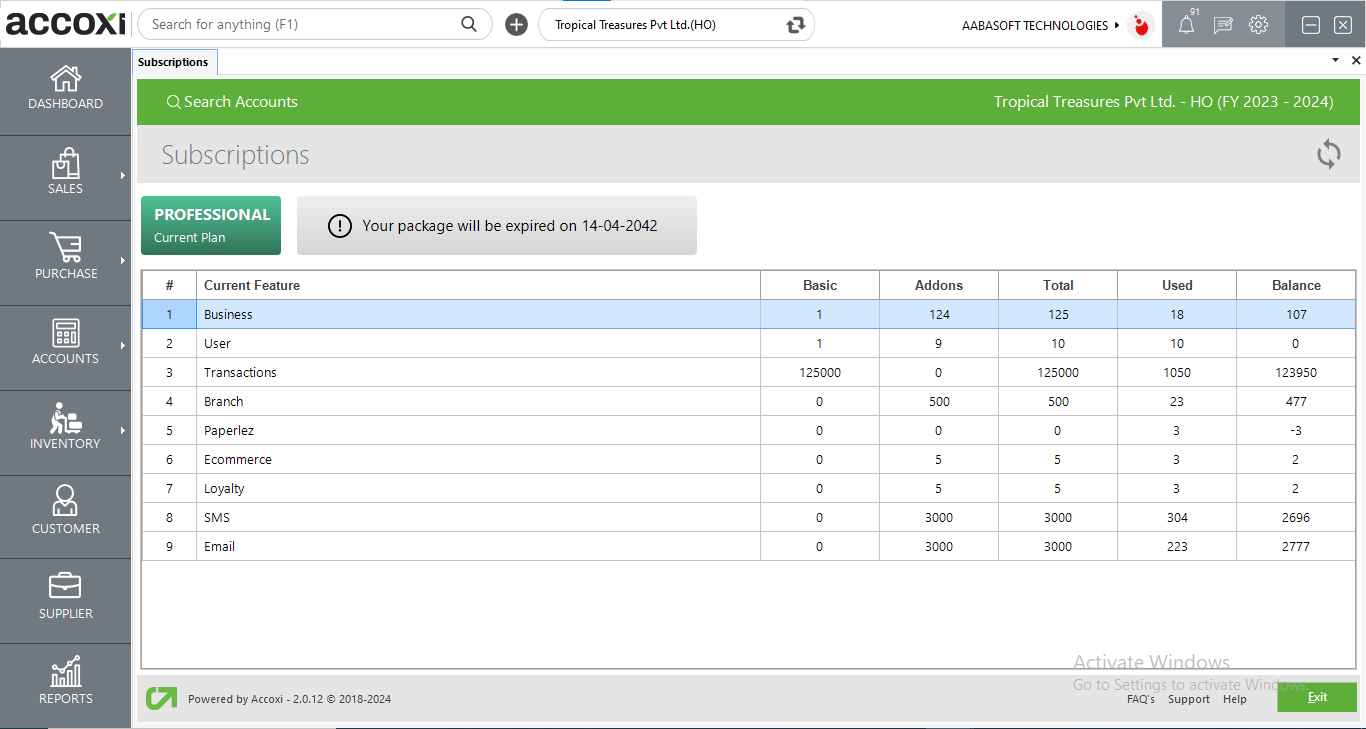Select the Email feature row

[x=749, y=546]
